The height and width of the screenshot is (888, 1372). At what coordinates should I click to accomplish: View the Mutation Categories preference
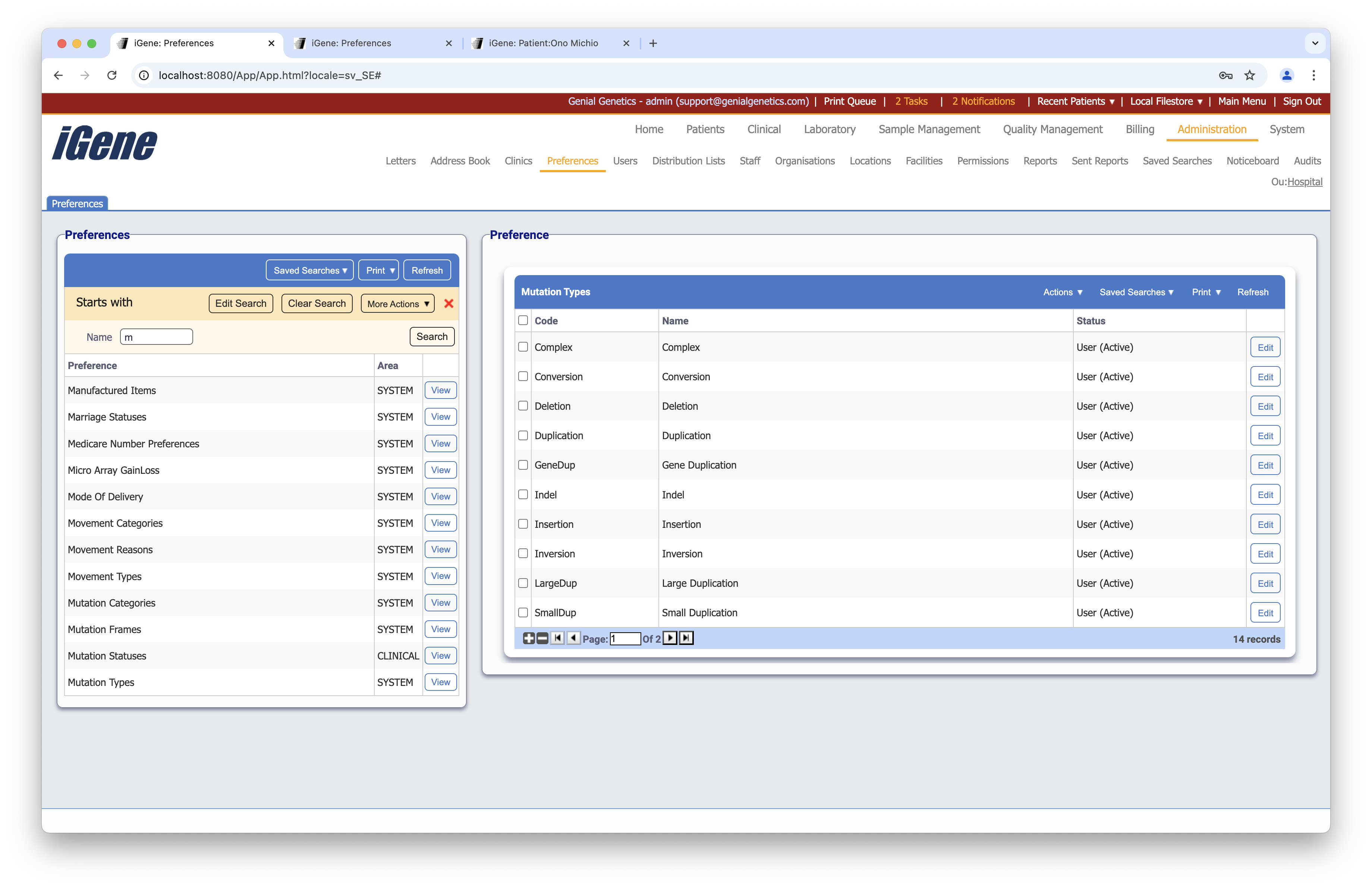coord(440,603)
